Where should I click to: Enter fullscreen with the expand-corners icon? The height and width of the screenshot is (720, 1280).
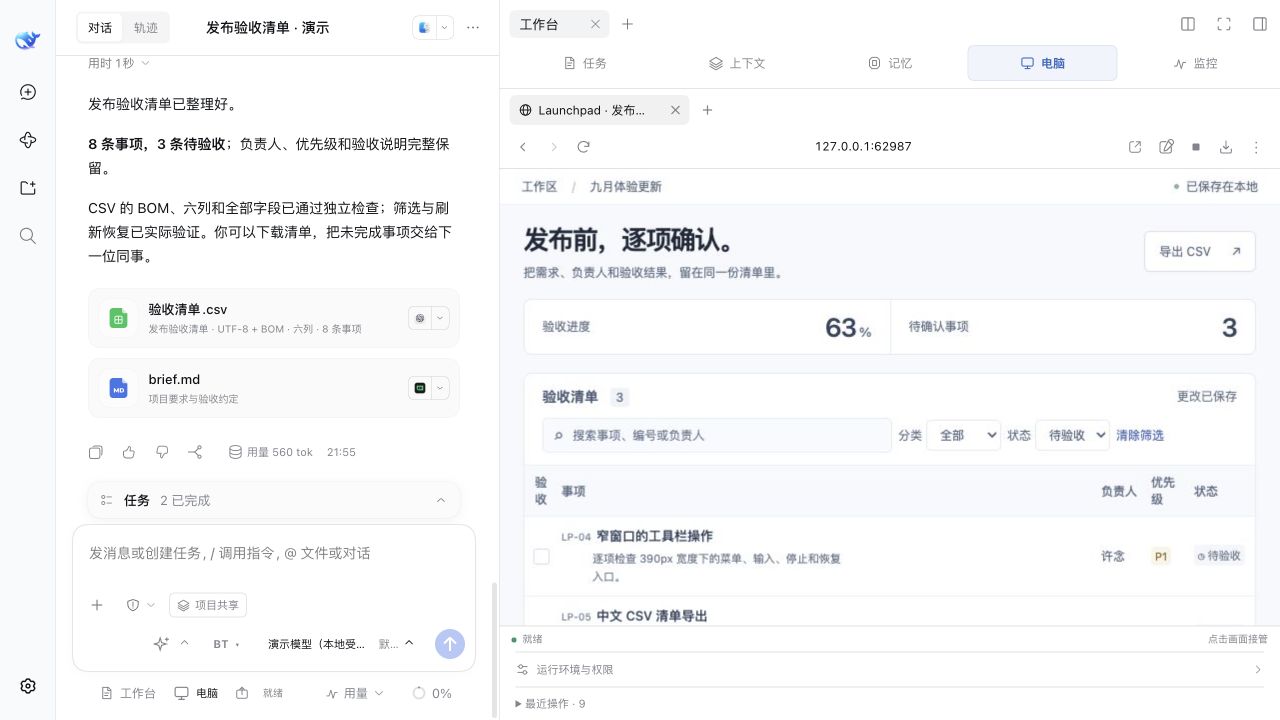coord(1224,24)
